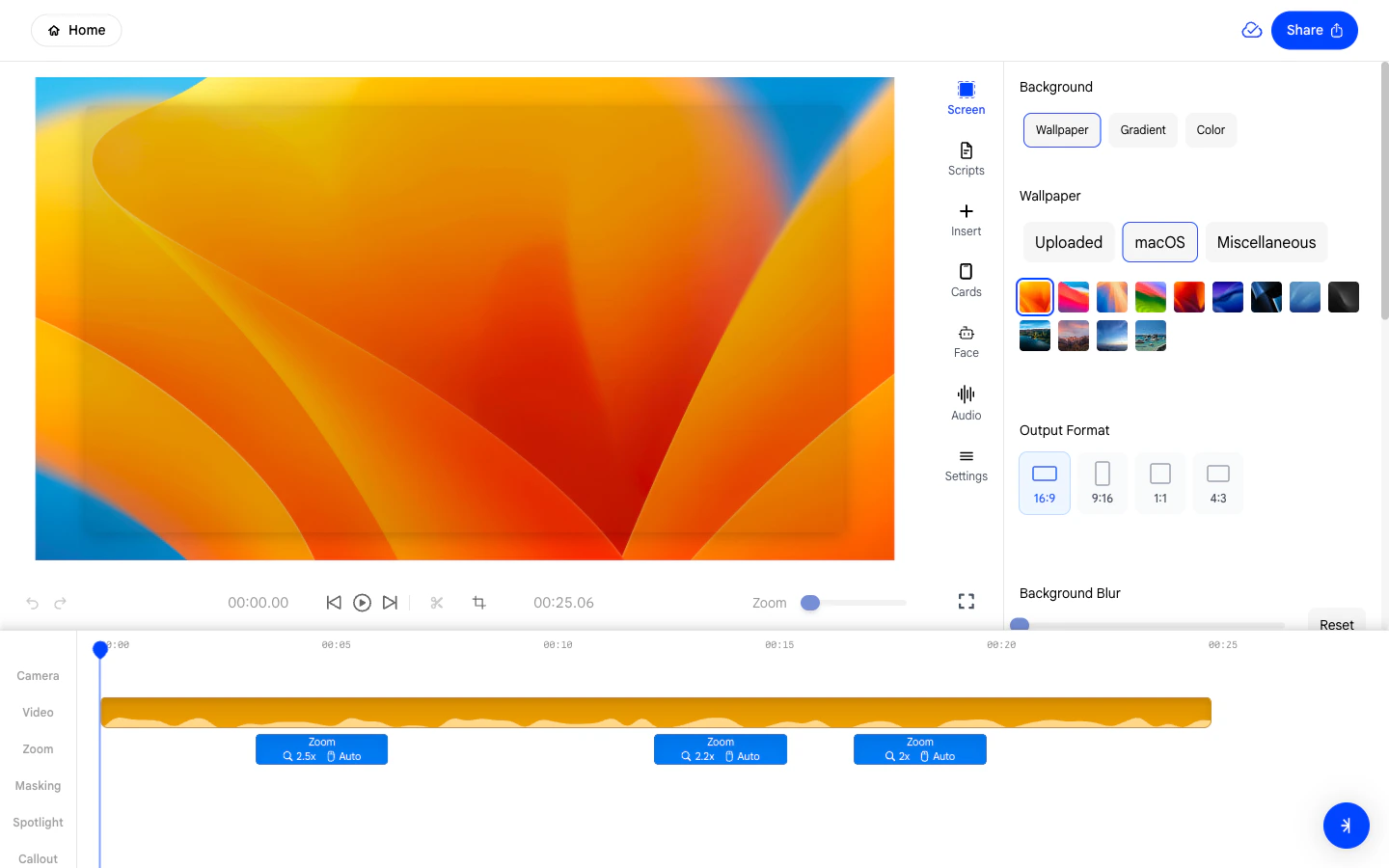
Task: Reset the Background Blur
Action: click(x=1337, y=624)
